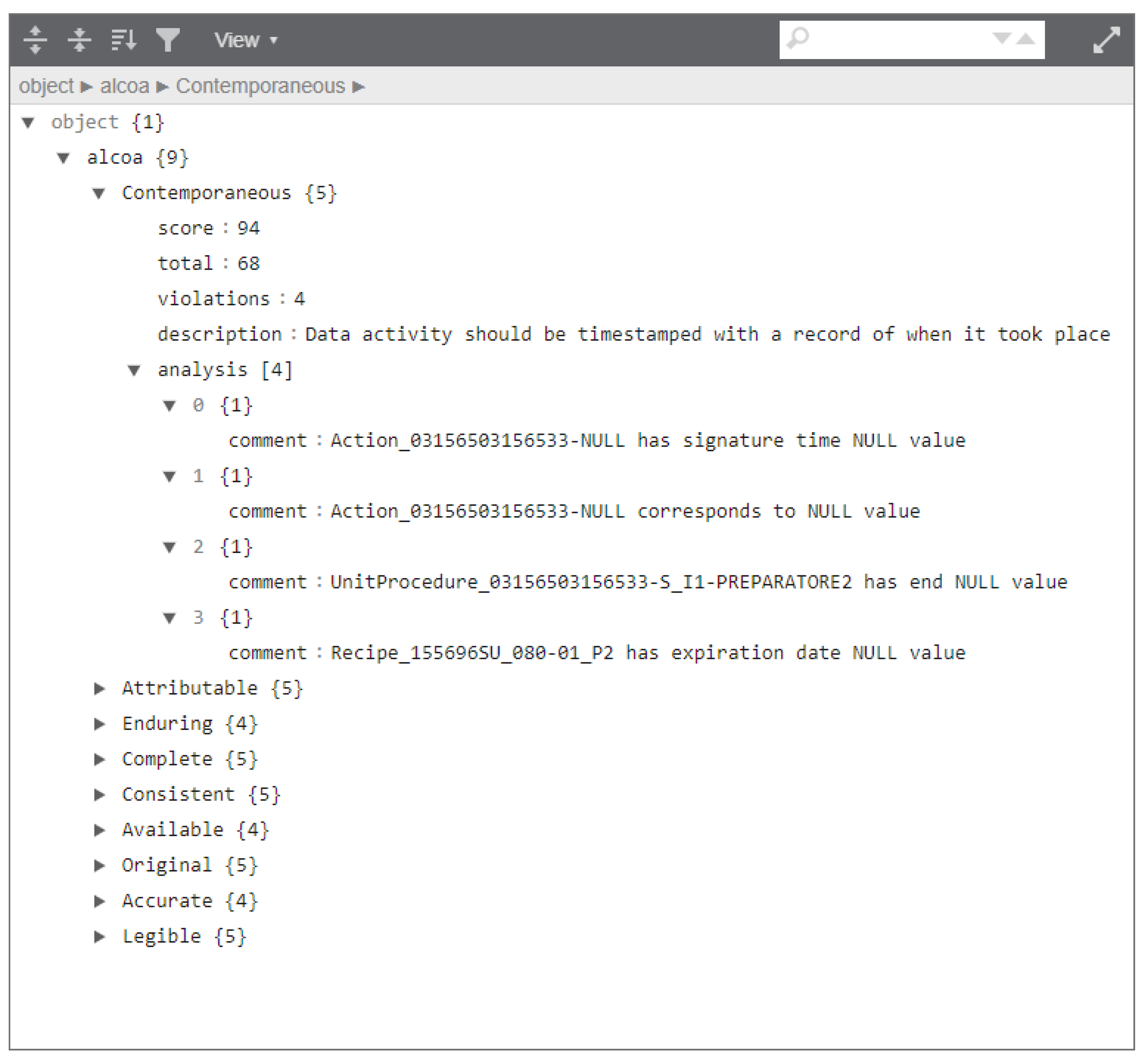Expand the Legible node
Viewport: 1148px width, 1063px height.
[x=99, y=935]
